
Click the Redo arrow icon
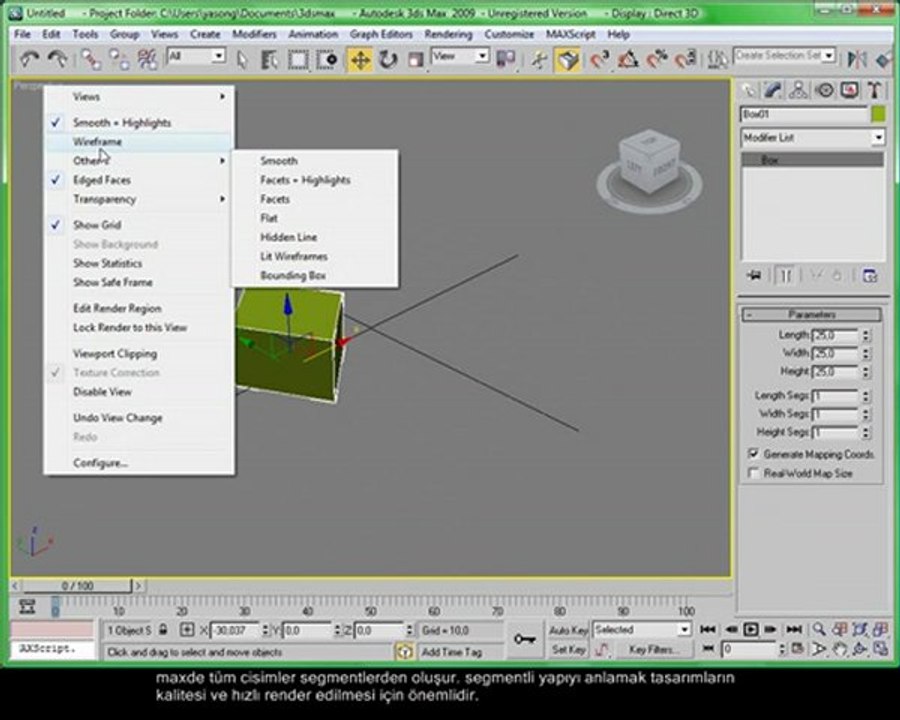[x=57, y=59]
